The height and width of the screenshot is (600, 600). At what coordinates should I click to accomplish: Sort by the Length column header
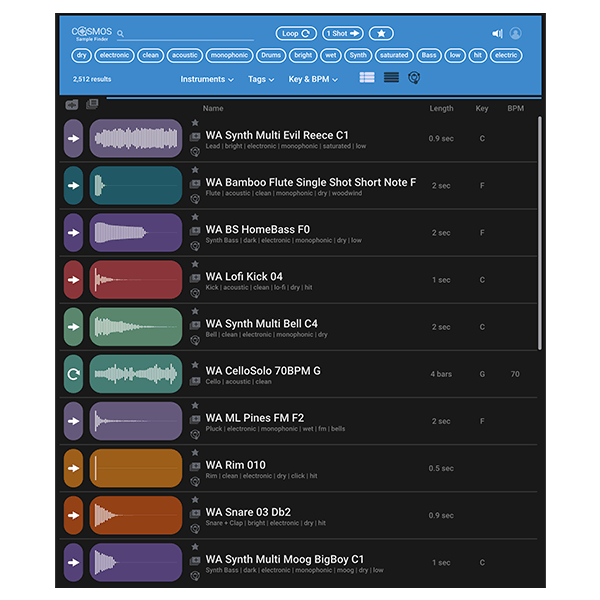pyautogui.click(x=441, y=108)
